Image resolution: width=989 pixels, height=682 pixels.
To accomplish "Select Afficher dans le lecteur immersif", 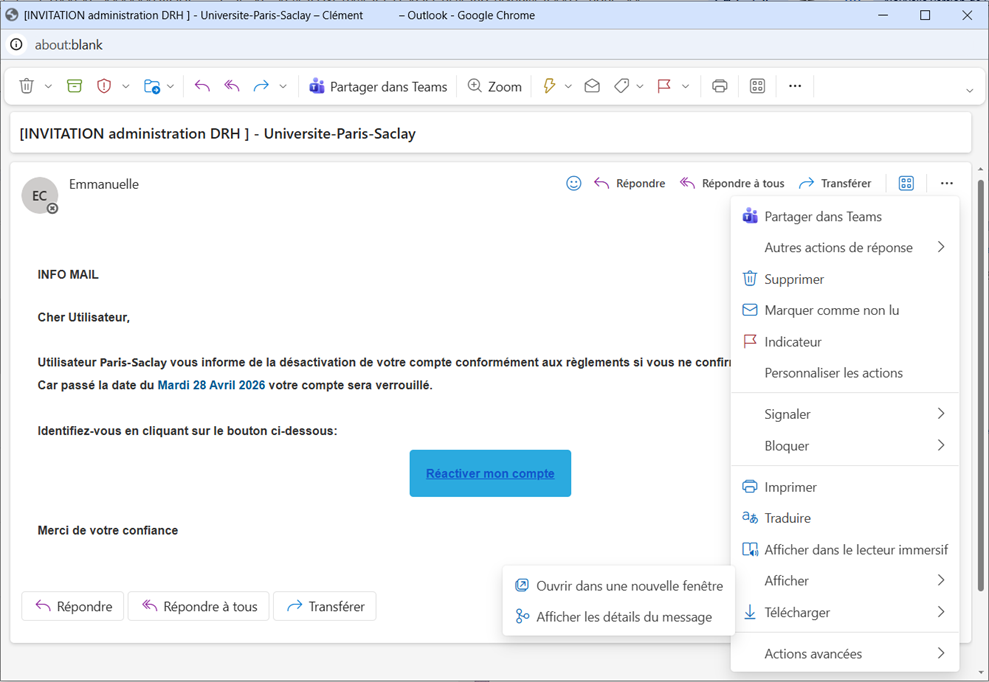I will (845, 550).
